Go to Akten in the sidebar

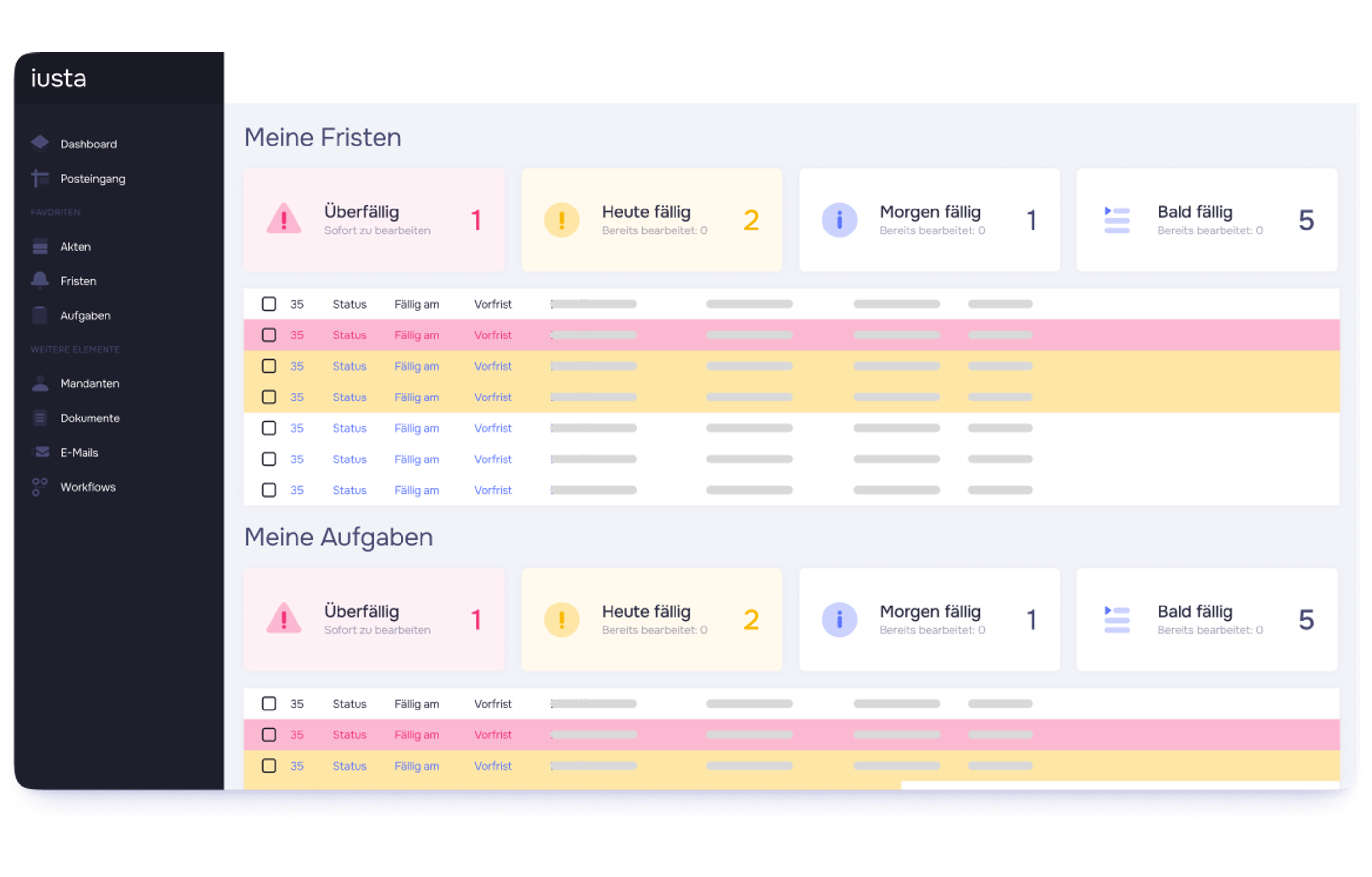pos(75,247)
